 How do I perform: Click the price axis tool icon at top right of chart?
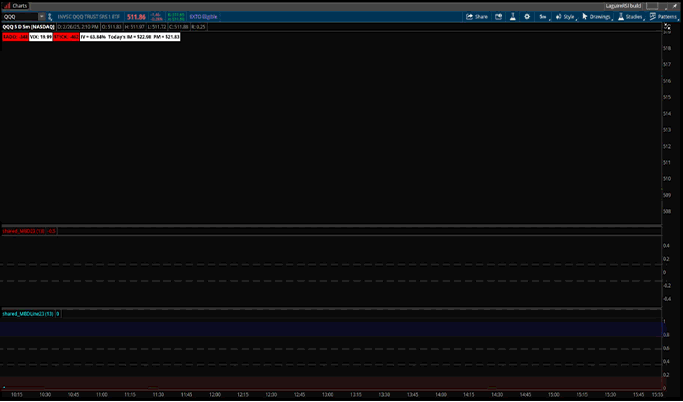point(667,27)
